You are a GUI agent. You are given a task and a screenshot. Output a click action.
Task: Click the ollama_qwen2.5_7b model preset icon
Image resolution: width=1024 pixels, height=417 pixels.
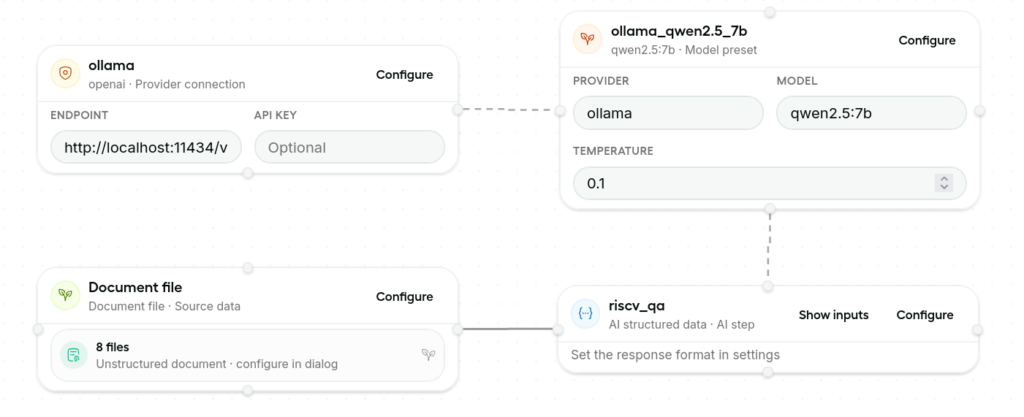(x=586, y=40)
